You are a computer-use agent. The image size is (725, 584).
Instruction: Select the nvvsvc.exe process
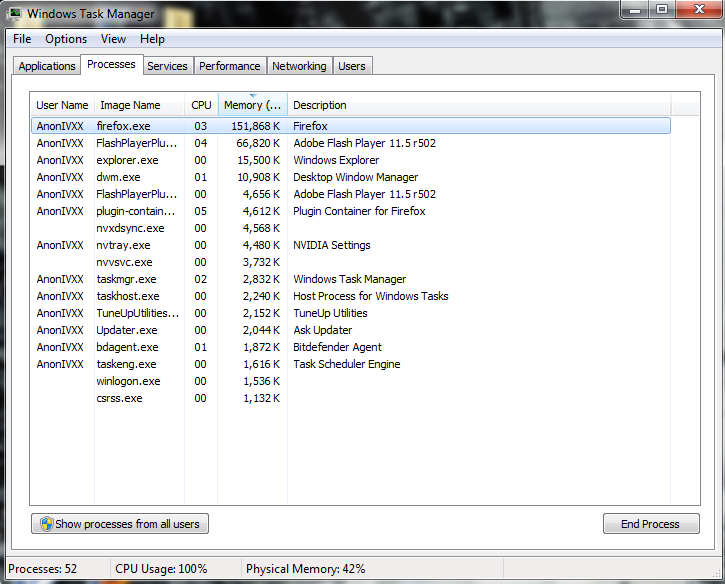351,262
